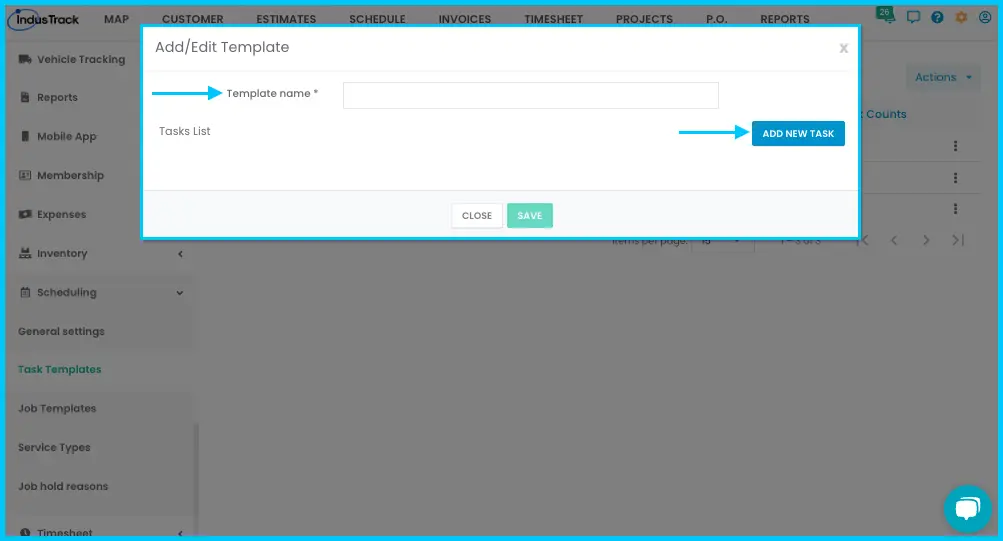Go to the next page arrow

pos(926,240)
